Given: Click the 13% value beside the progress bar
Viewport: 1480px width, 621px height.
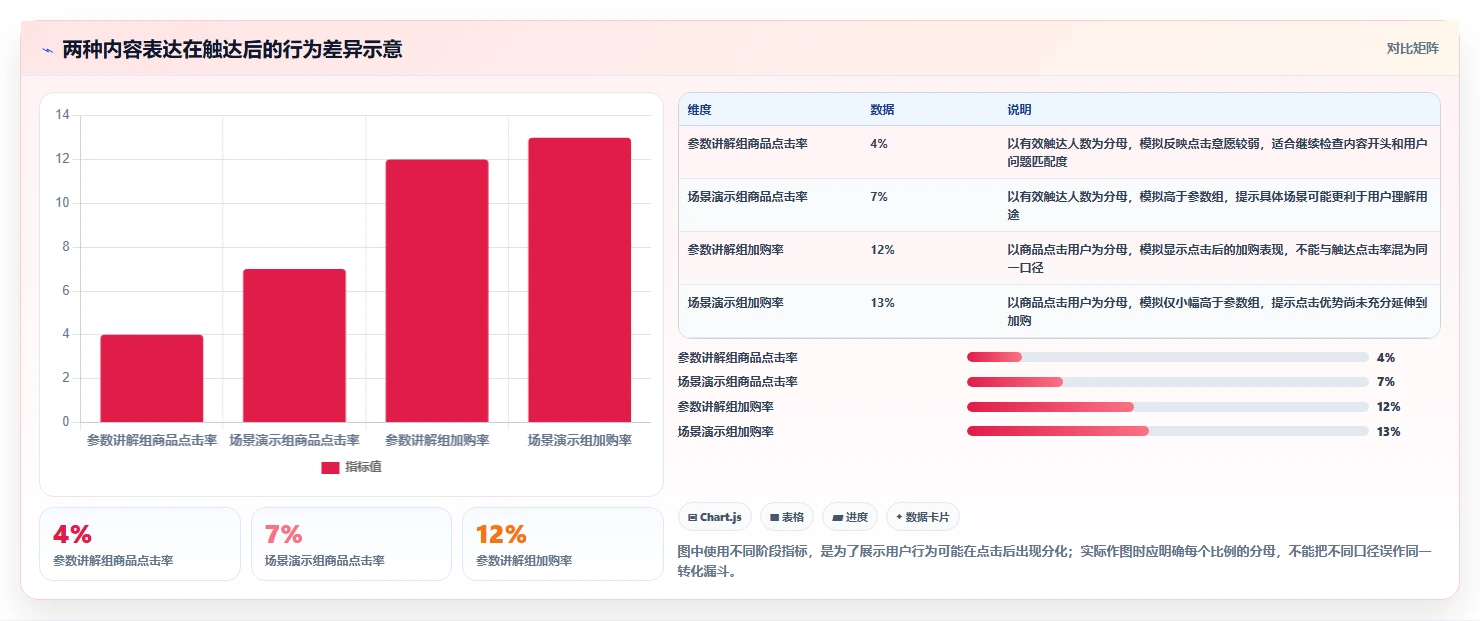Looking at the screenshot, I should click(1389, 432).
